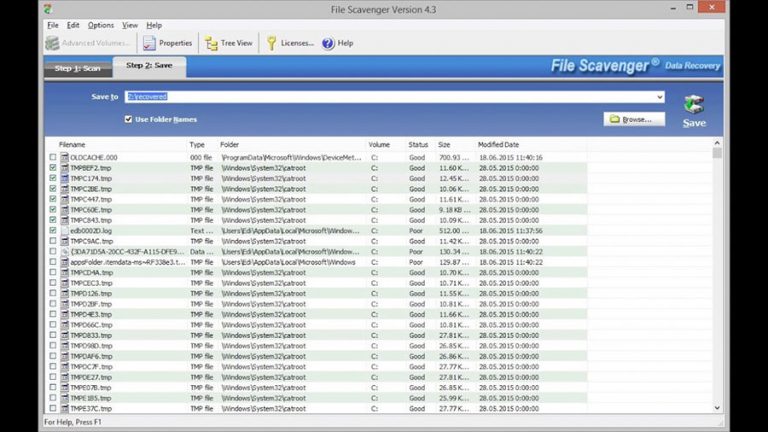Click file icon of TMPE37C.tmp
768x432 pixels.
point(64,408)
